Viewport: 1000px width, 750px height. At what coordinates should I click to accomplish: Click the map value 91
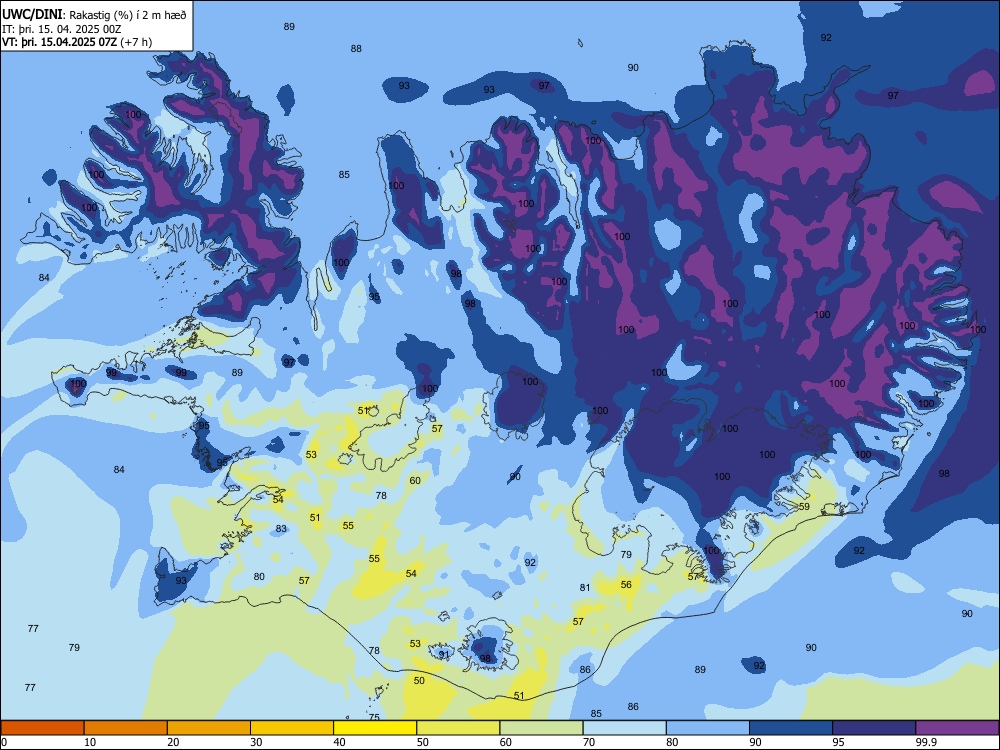(x=444, y=654)
